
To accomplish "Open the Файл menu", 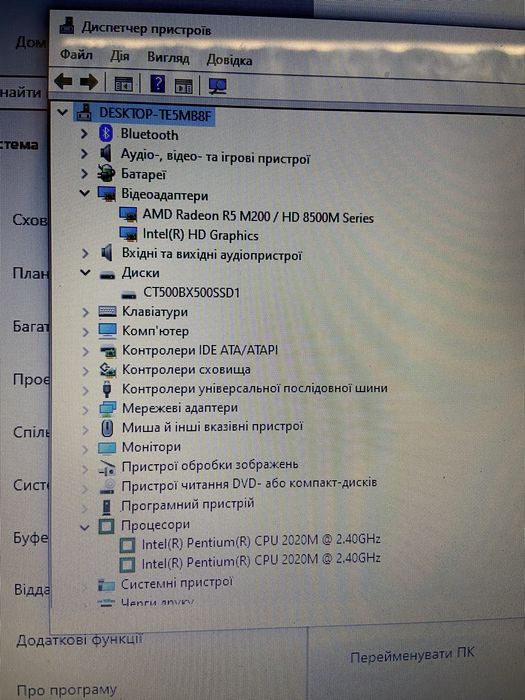I will coord(76,54).
